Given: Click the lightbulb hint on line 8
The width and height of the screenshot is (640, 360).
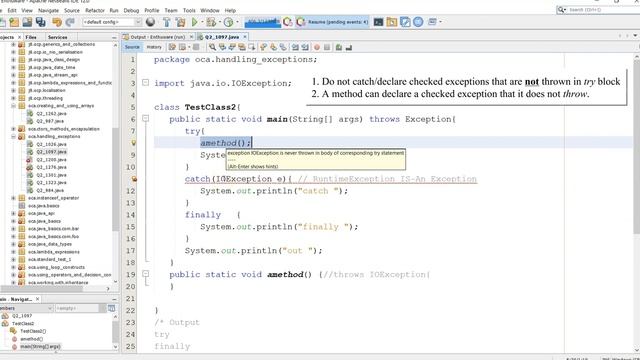Looking at the screenshot, I should (133, 143).
